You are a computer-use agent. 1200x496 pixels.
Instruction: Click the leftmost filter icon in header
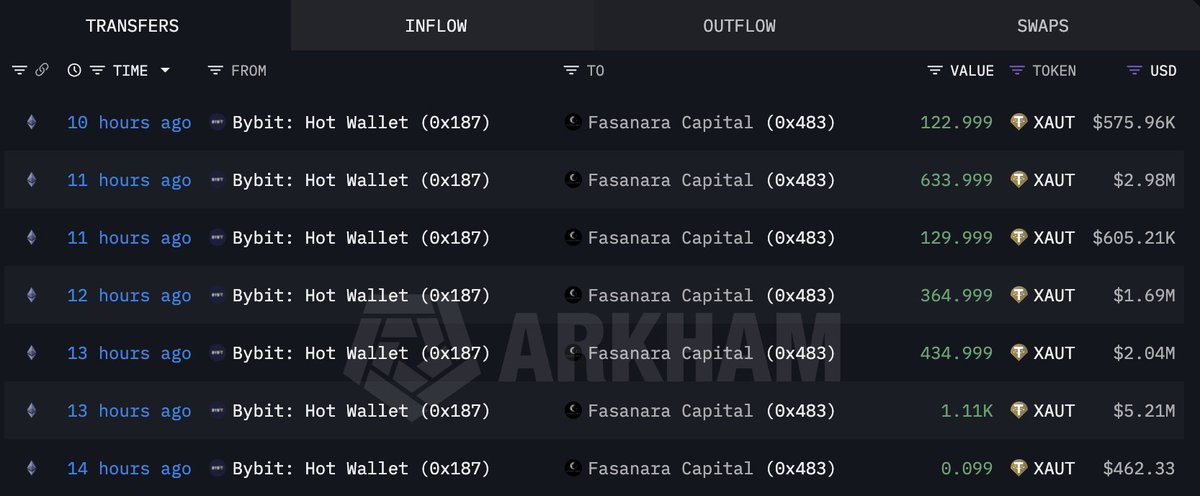click(19, 70)
